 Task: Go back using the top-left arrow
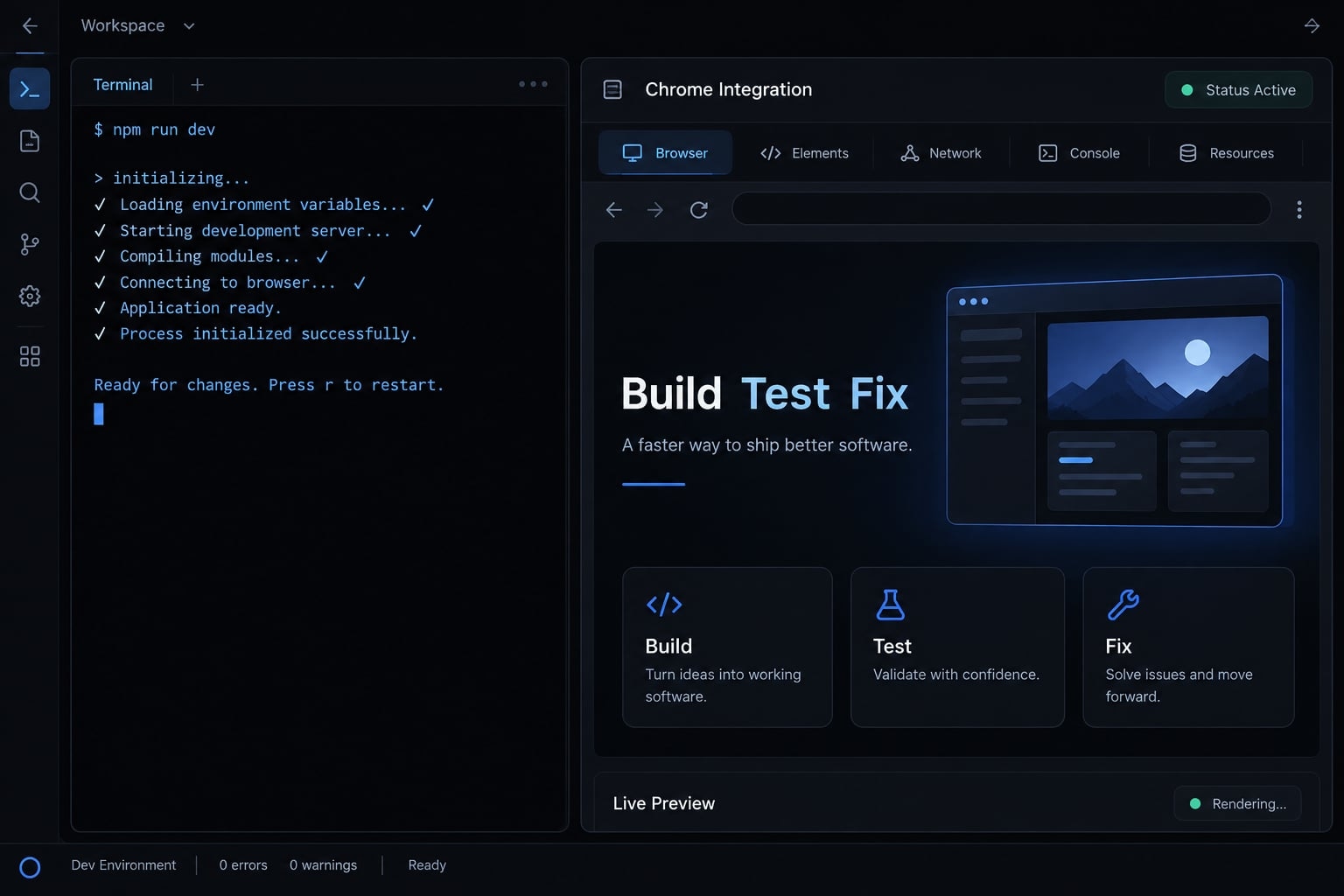30,26
